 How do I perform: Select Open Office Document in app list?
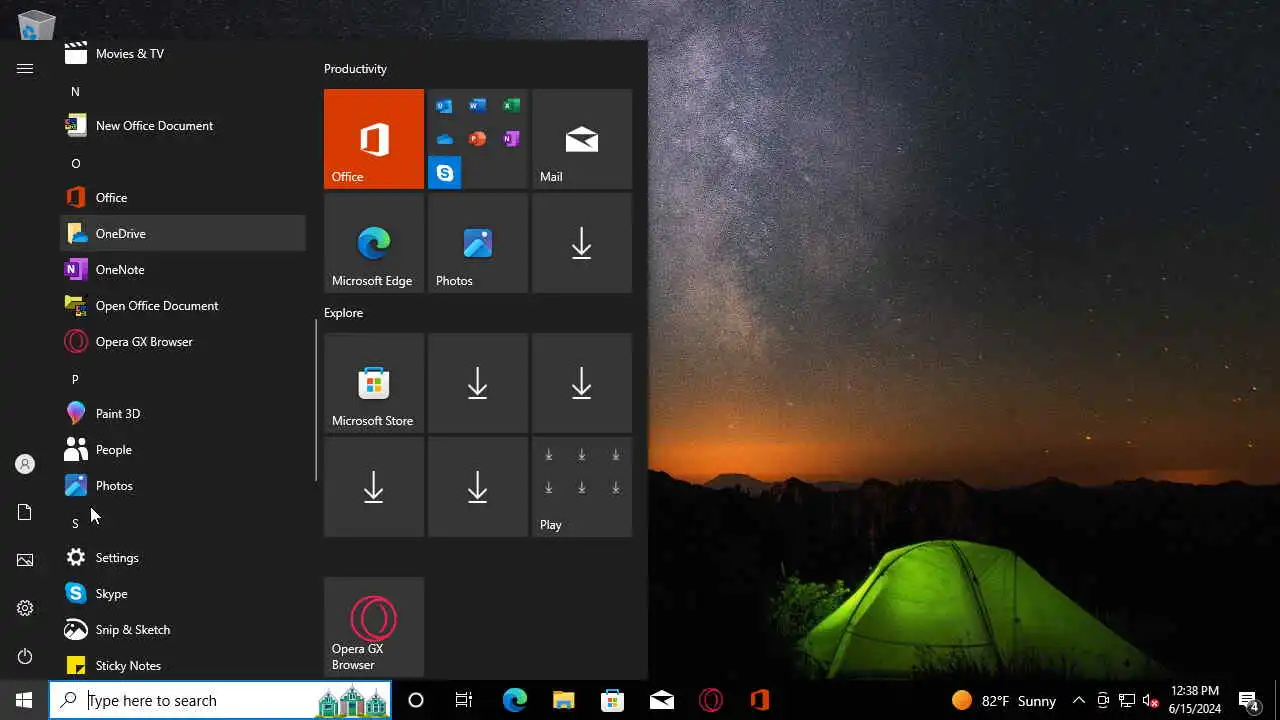click(x=183, y=306)
